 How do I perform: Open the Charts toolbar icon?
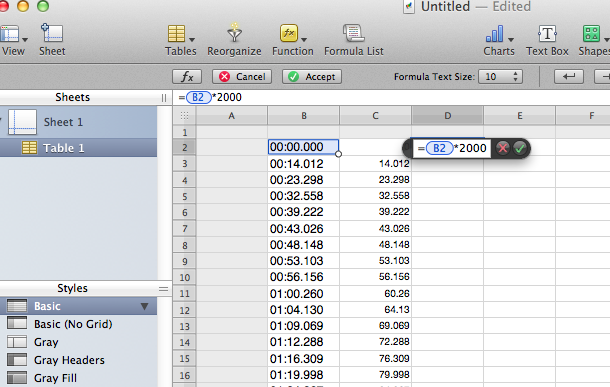[x=494, y=34]
